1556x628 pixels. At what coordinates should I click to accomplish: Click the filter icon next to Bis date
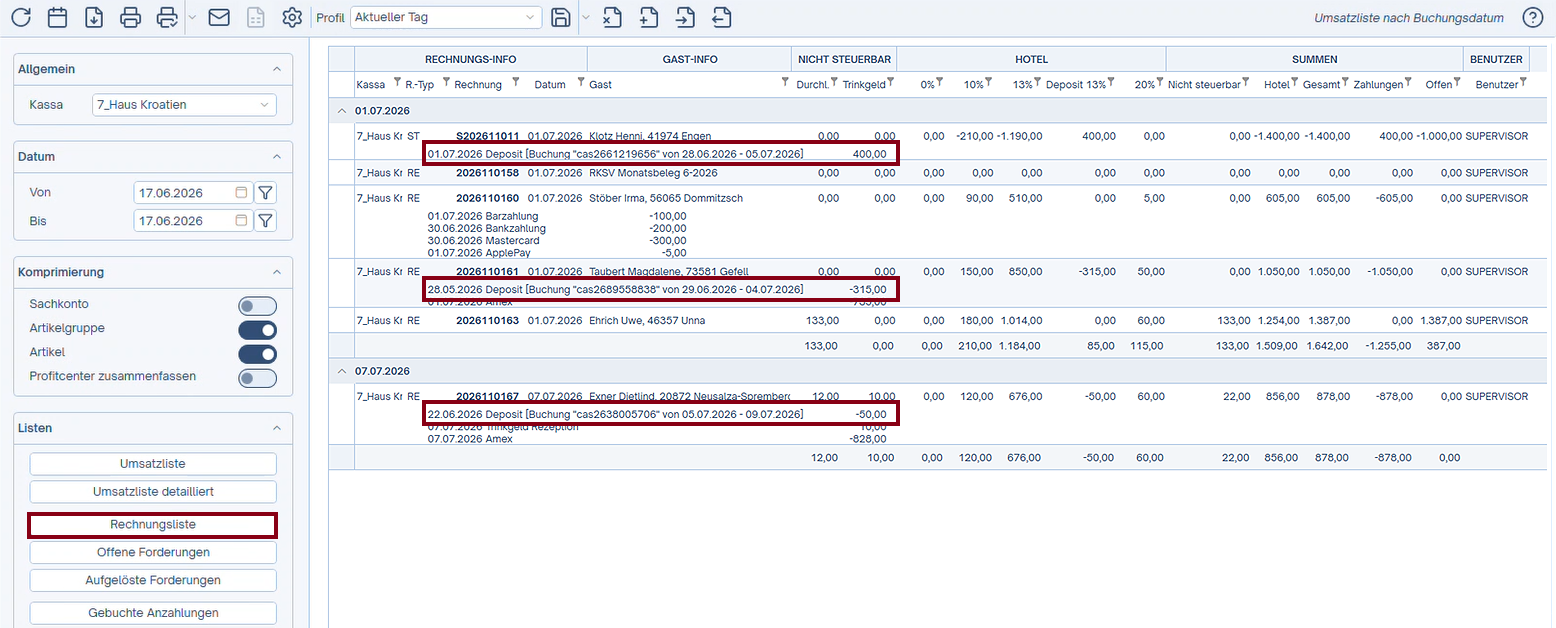coord(265,221)
